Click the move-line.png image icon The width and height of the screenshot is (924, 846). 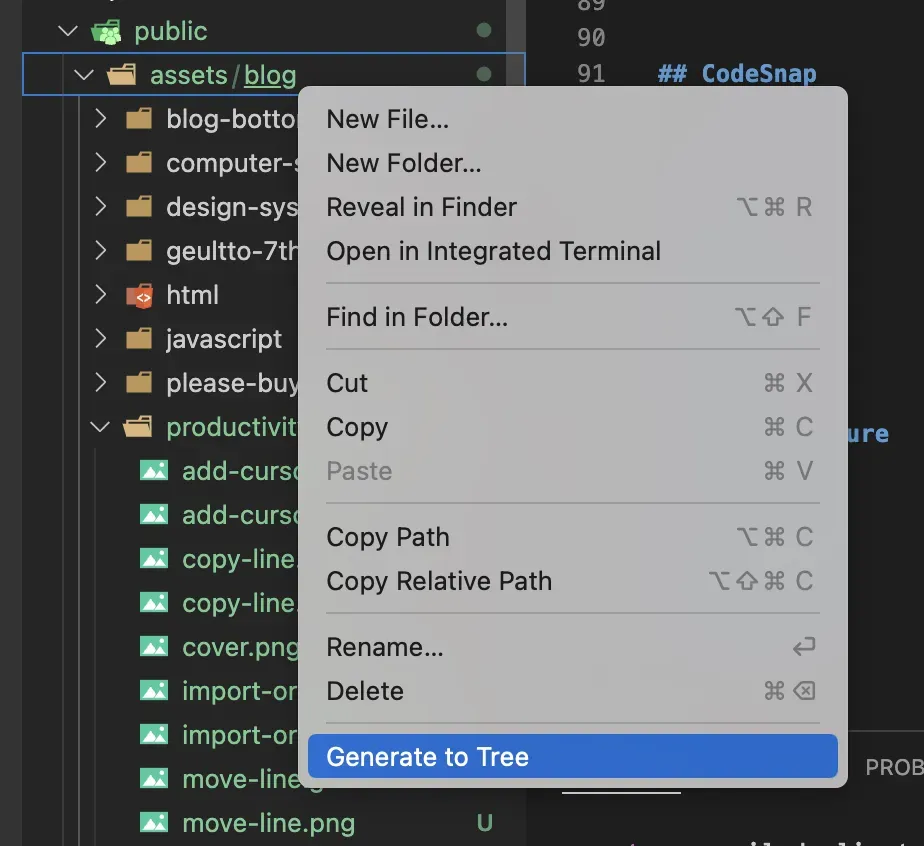(x=153, y=822)
